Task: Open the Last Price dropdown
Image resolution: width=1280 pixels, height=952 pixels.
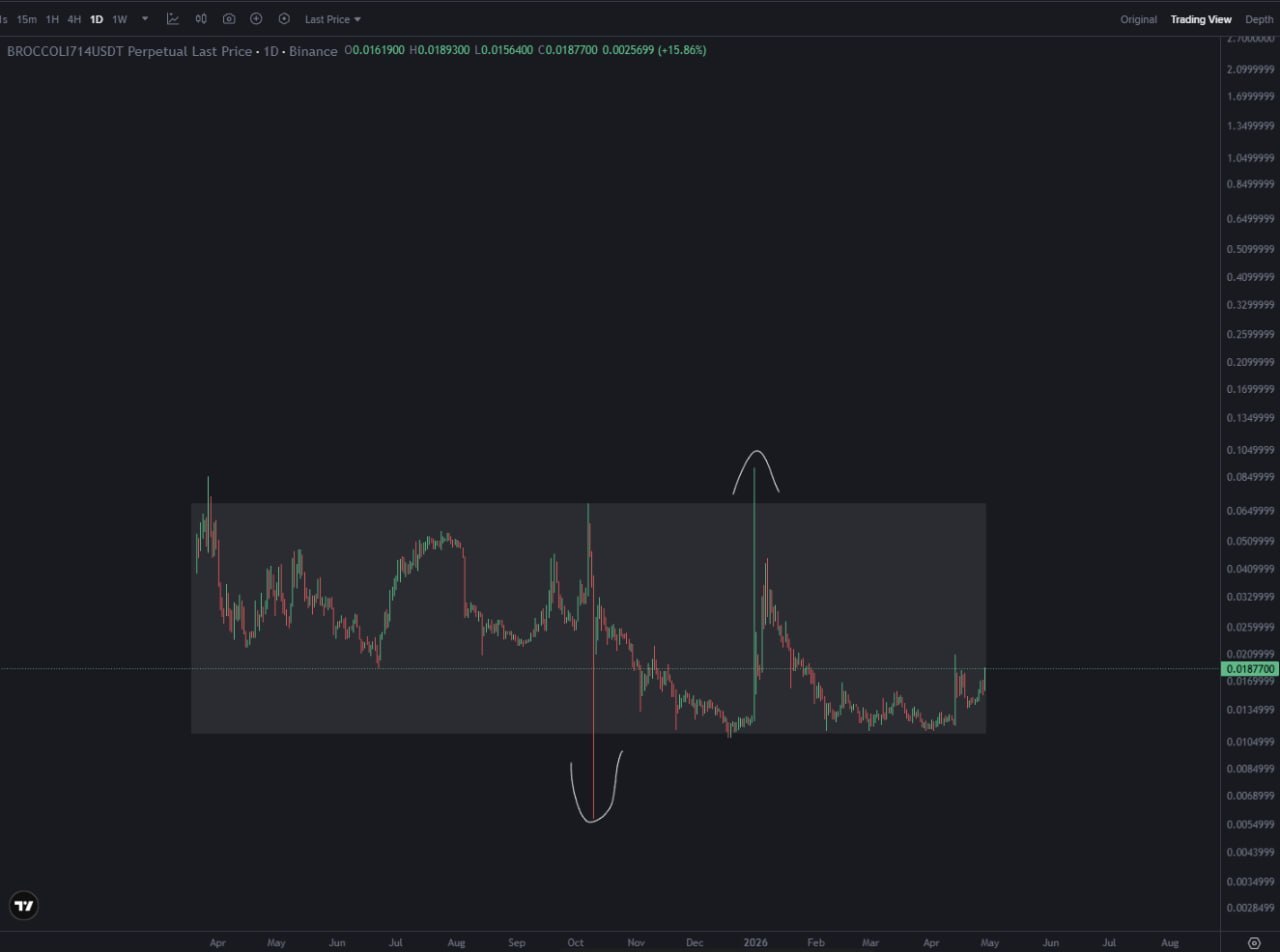Action: pyautogui.click(x=333, y=19)
